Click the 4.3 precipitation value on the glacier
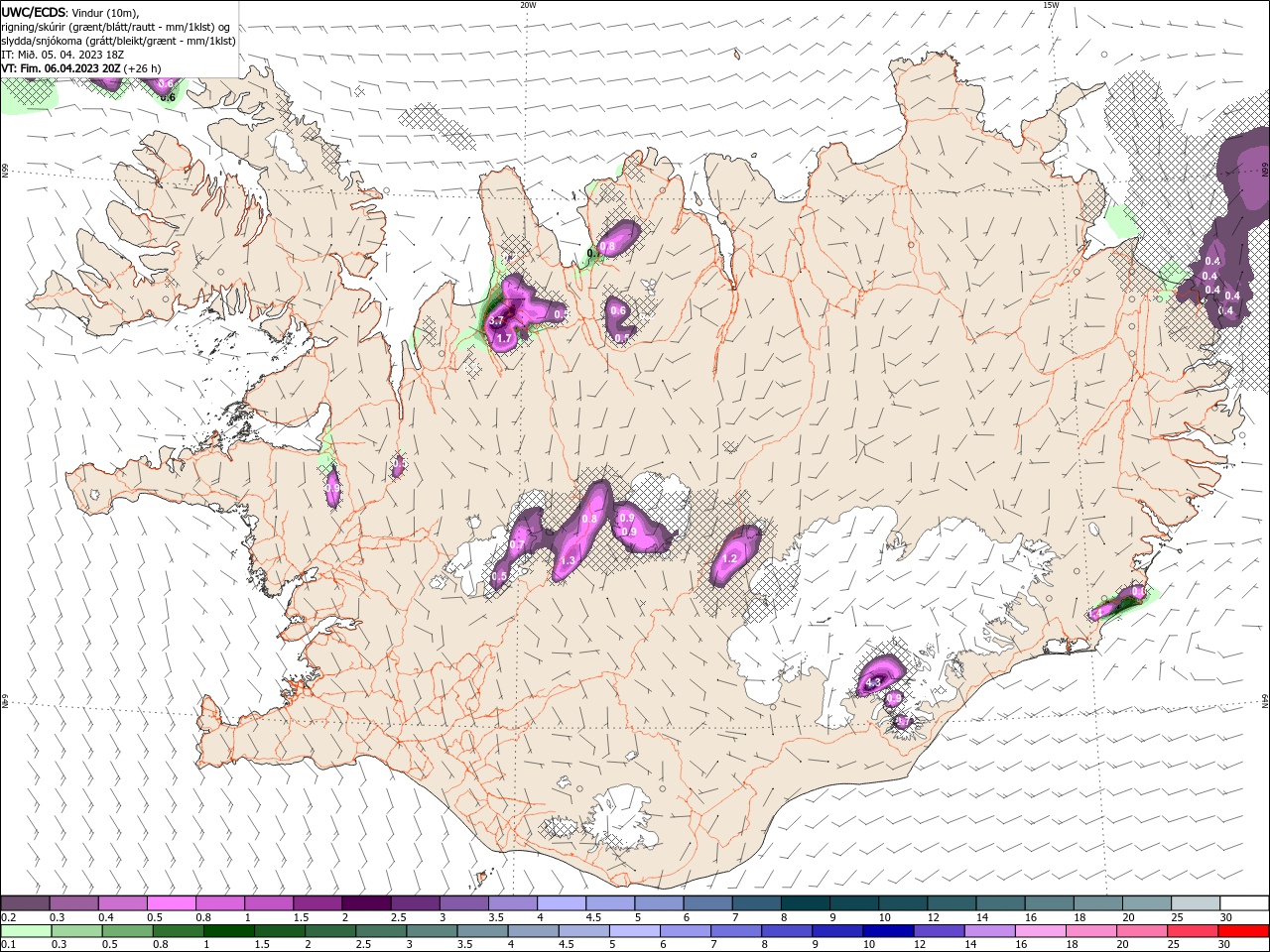The height and width of the screenshot is (952, 1270). (873, 683)
